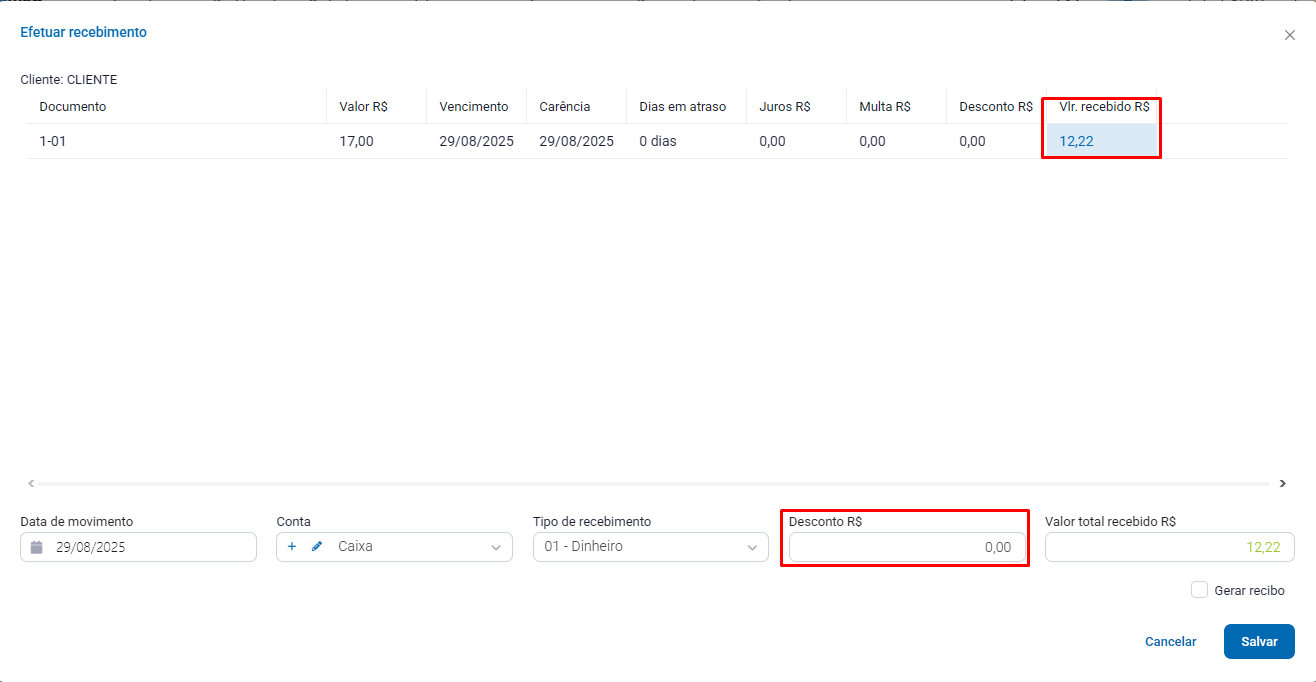Click the pencil icon to edit account
The height and width of the screenshot is (682, 1316).
tap(317, 547)
